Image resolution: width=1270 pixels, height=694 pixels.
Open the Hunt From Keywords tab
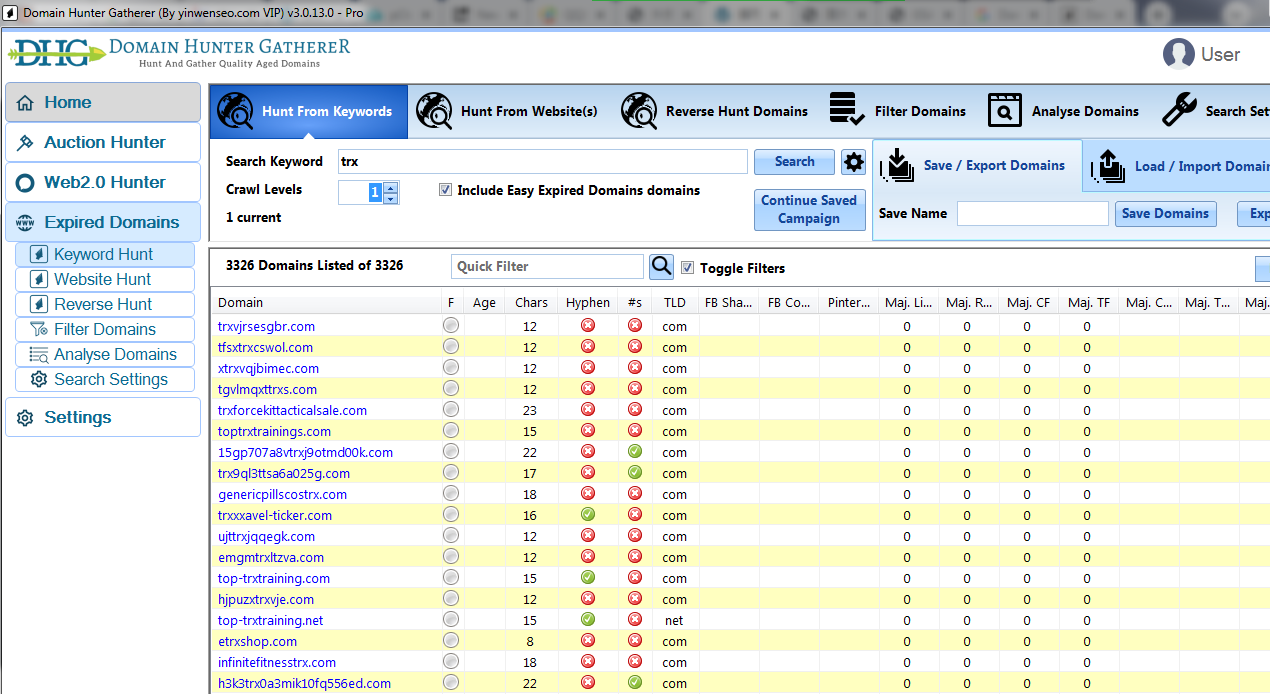(x=308, y=111)
